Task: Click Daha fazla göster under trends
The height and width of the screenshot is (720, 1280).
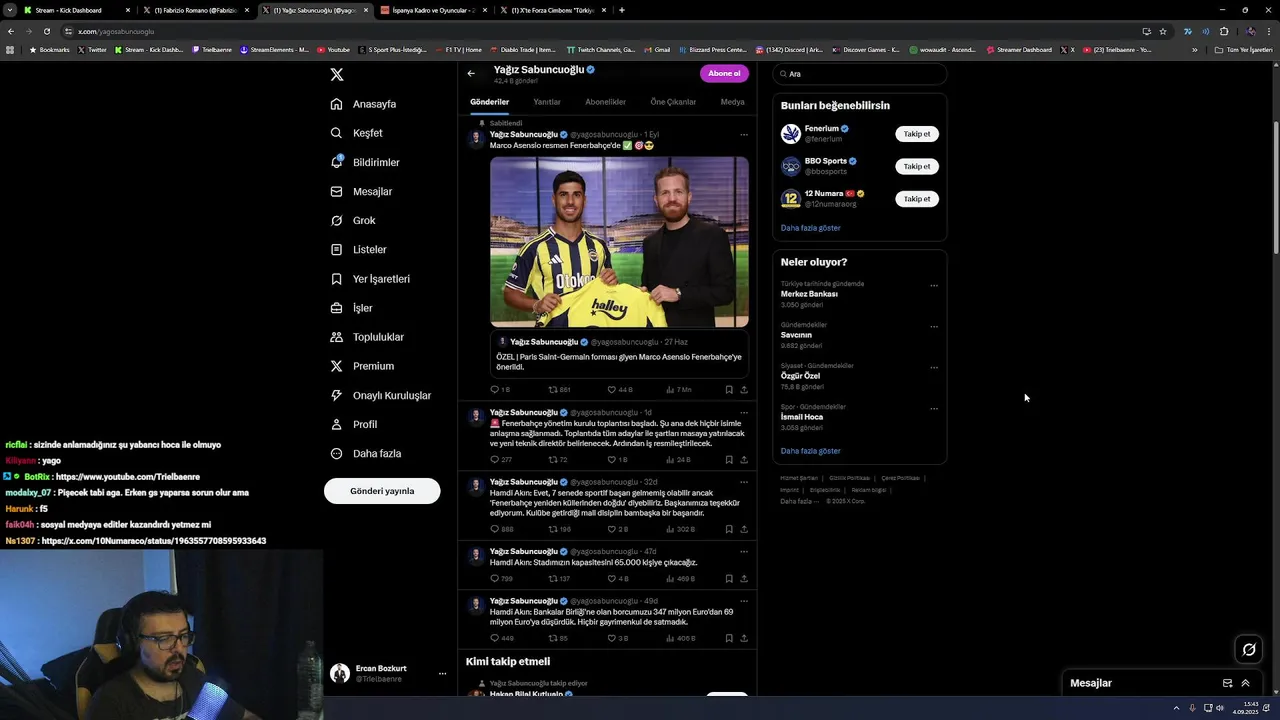Action: coord(810,451)
